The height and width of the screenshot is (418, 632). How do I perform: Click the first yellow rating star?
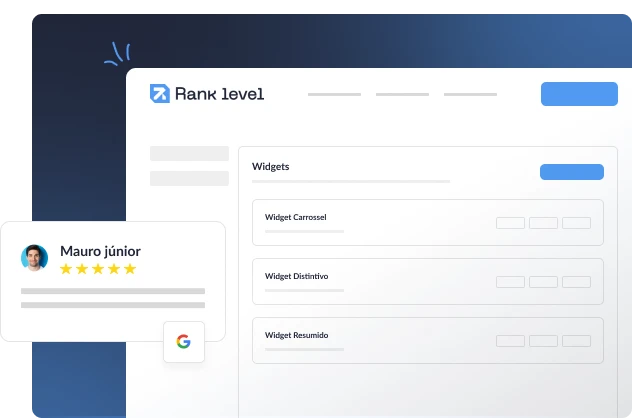(66, 269)
